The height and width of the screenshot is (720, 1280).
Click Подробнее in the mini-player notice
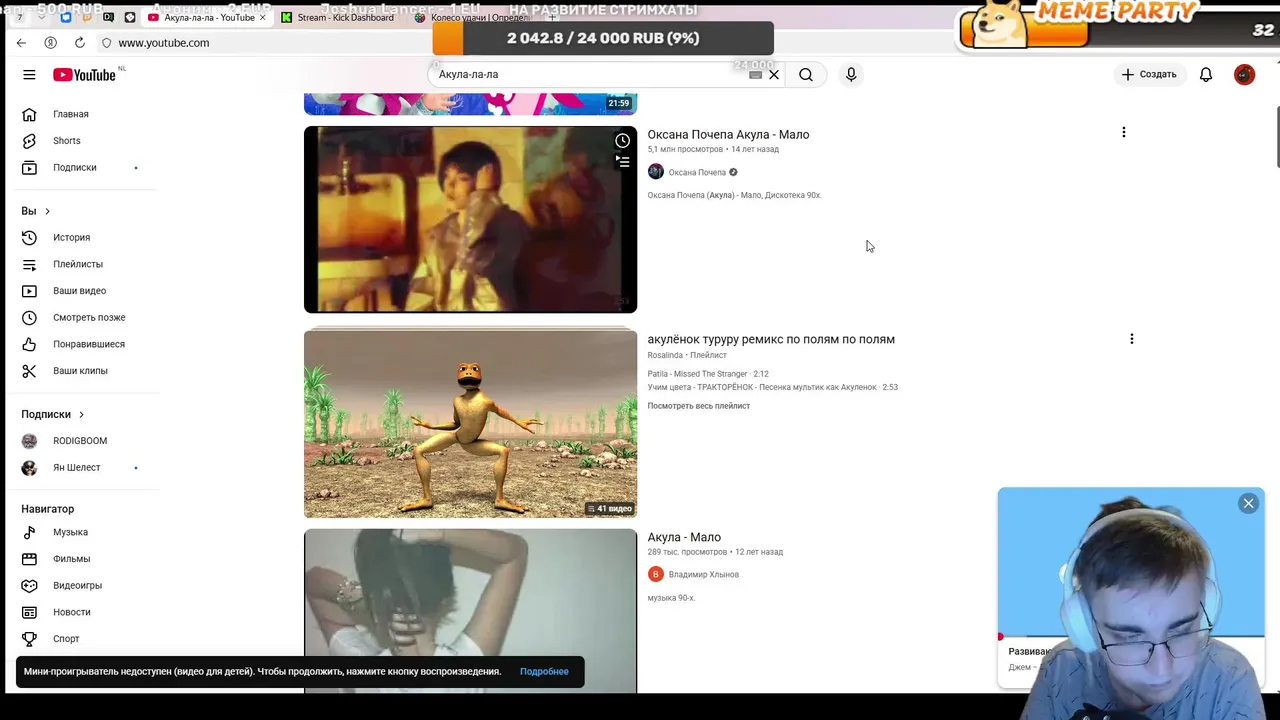coord(544,671)
